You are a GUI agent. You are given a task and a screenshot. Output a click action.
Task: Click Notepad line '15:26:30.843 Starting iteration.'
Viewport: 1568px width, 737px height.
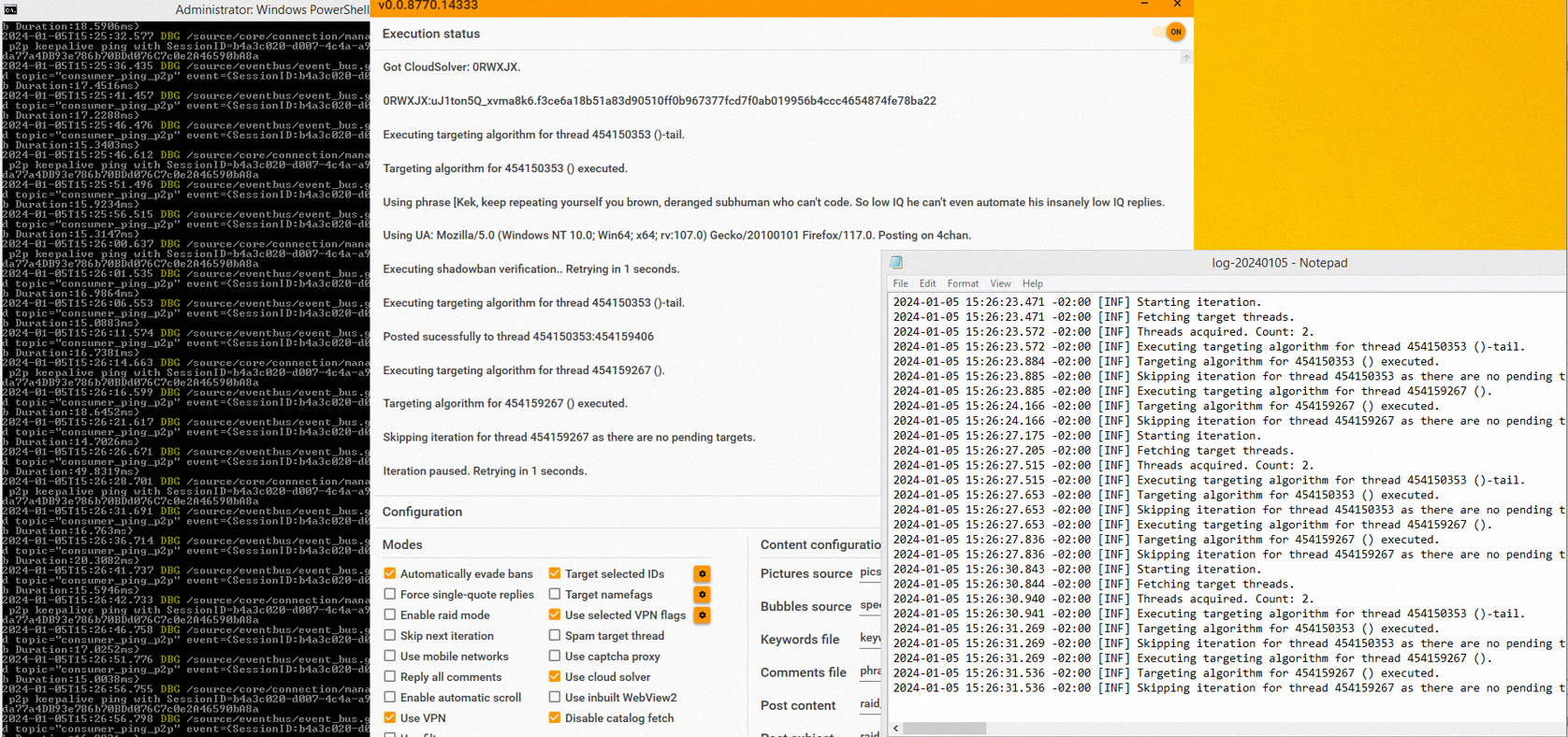(1077, 570)
